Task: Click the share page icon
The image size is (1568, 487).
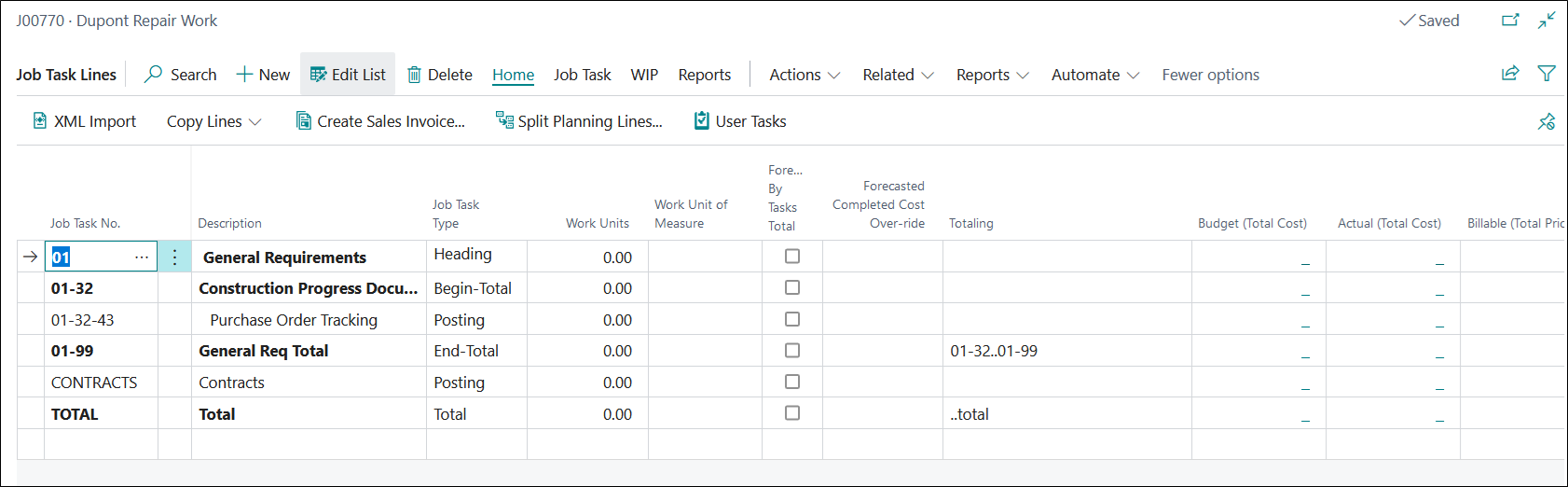Action: click(1510, 74)
